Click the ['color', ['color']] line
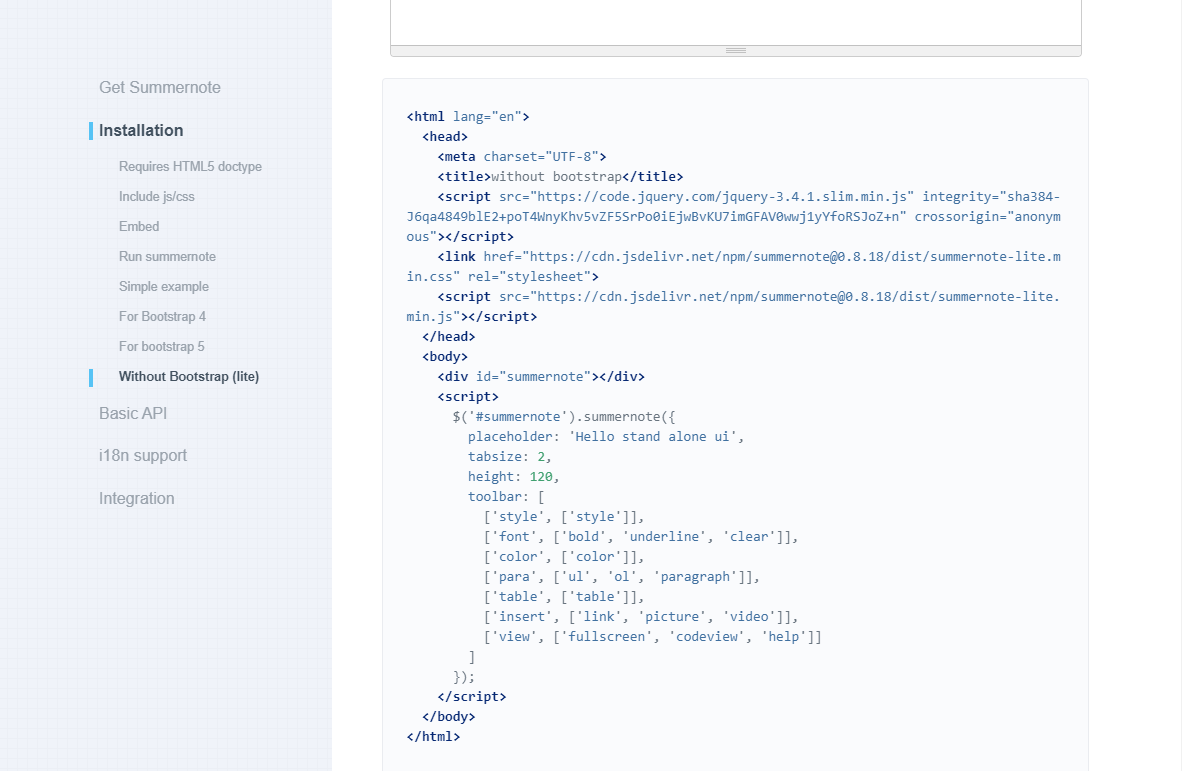The image size is (1182, 771). (x=564, y=557)
